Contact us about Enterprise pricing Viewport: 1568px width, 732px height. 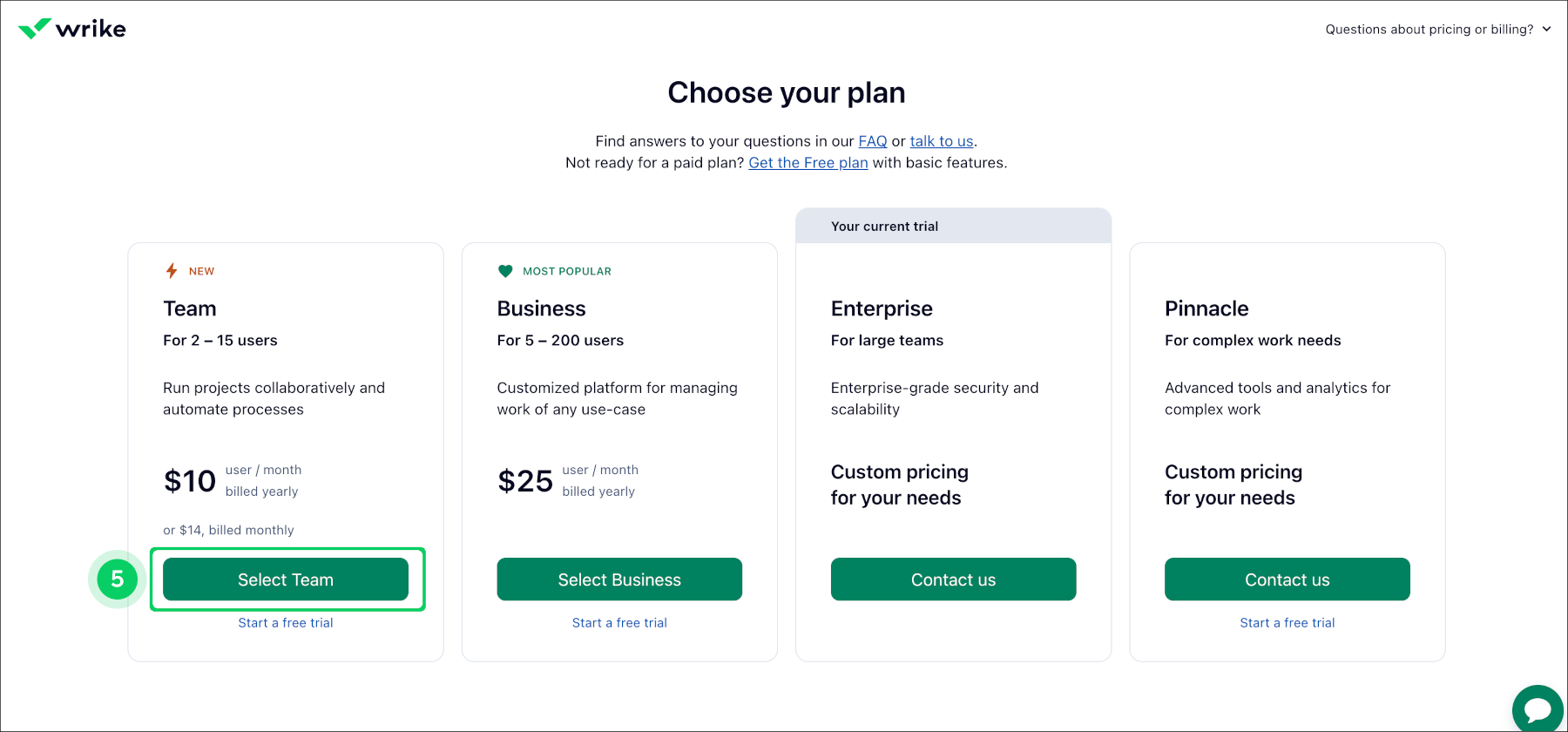(x=953, y=579)
